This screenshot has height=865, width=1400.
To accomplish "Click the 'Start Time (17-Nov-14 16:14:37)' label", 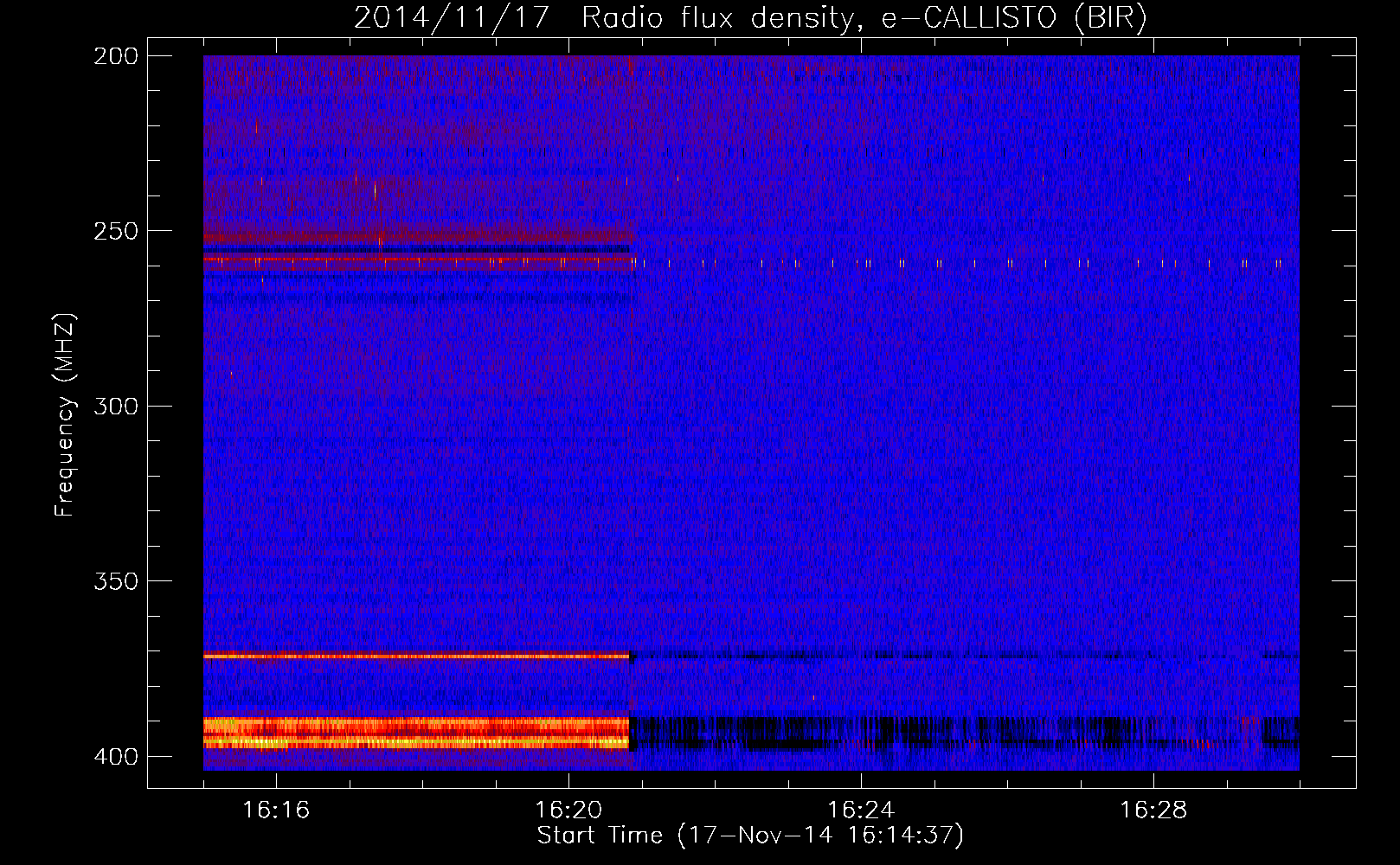I will click(x=750, y=836).
